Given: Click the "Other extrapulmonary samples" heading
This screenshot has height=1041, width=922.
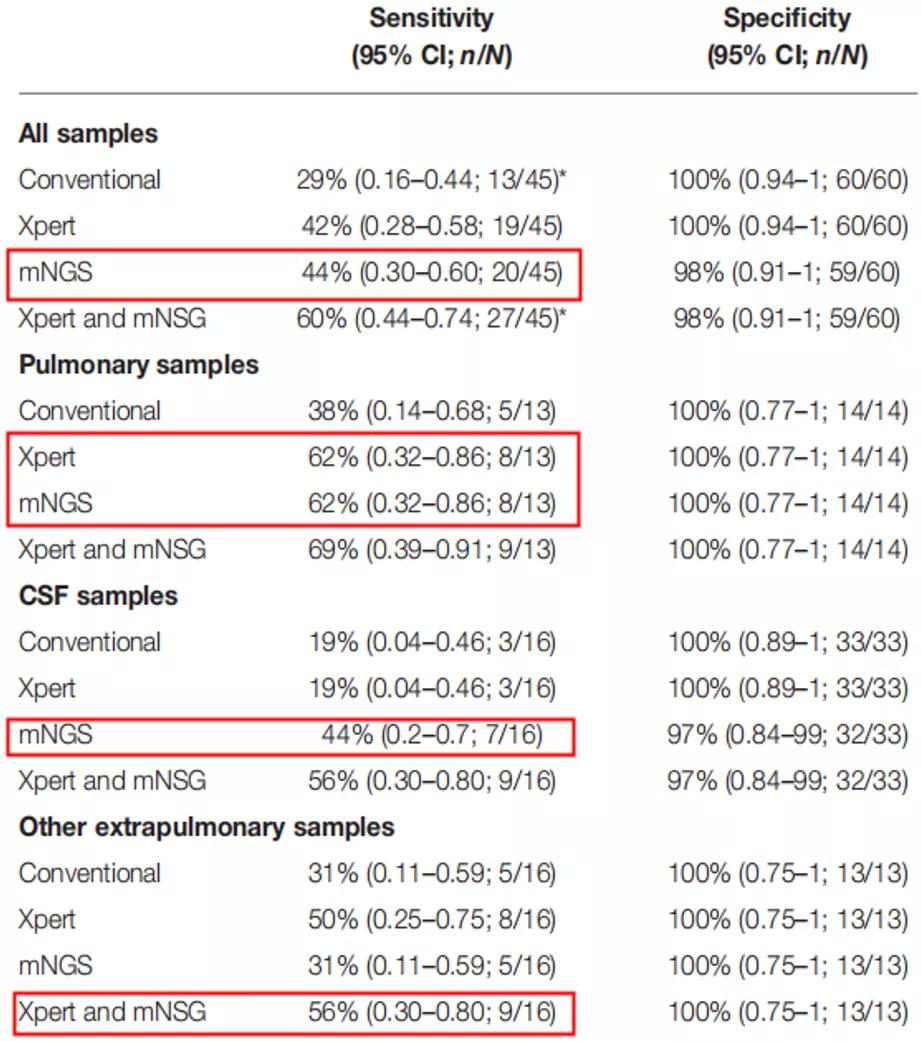Looking at the screenshot, I should point(206,827).
